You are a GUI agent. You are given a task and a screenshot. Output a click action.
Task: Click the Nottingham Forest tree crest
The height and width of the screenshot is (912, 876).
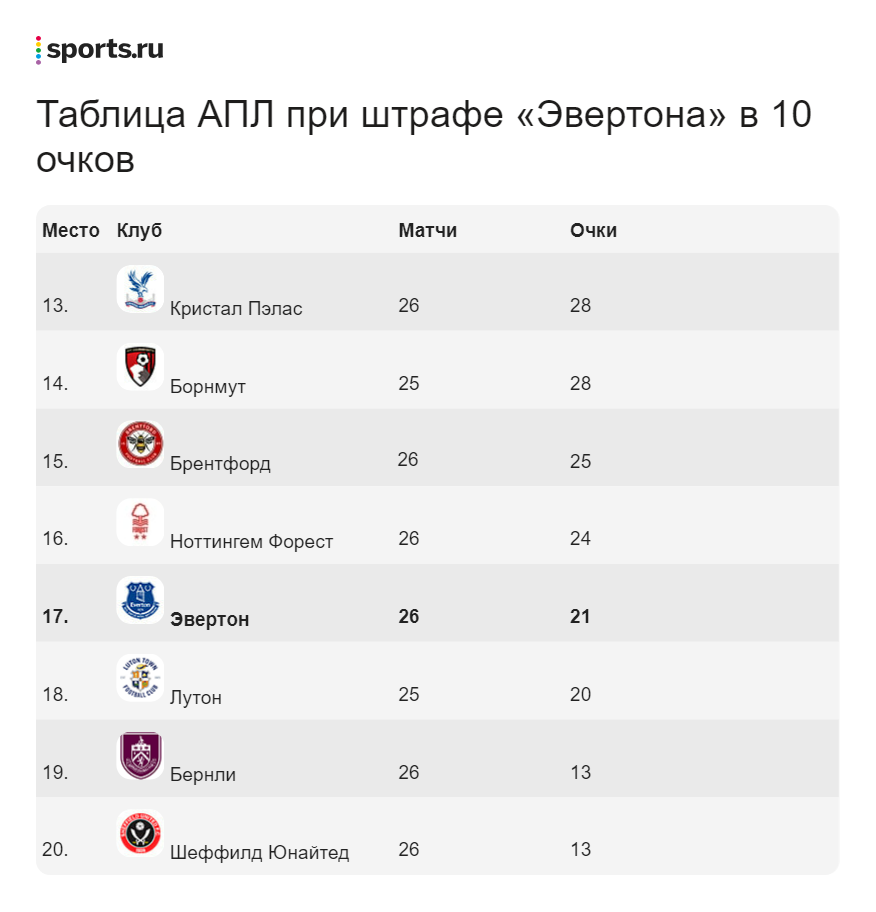[x=140, y=522]
